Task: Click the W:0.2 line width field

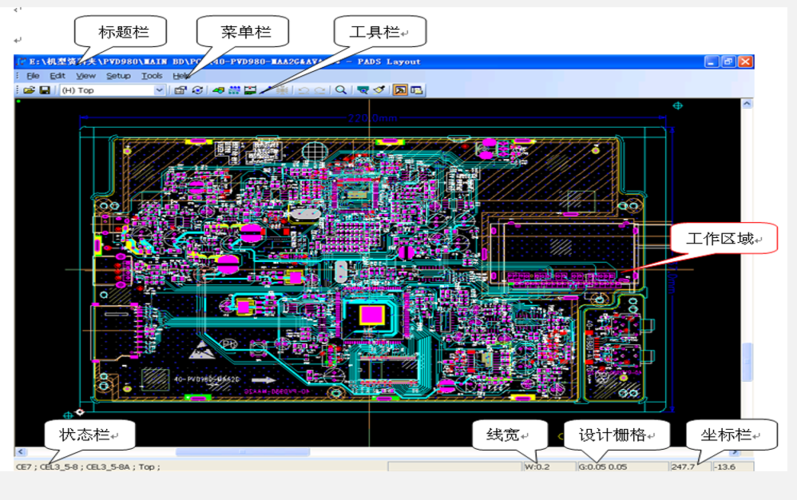Action: pyautogui.click(x=549, y=466)
